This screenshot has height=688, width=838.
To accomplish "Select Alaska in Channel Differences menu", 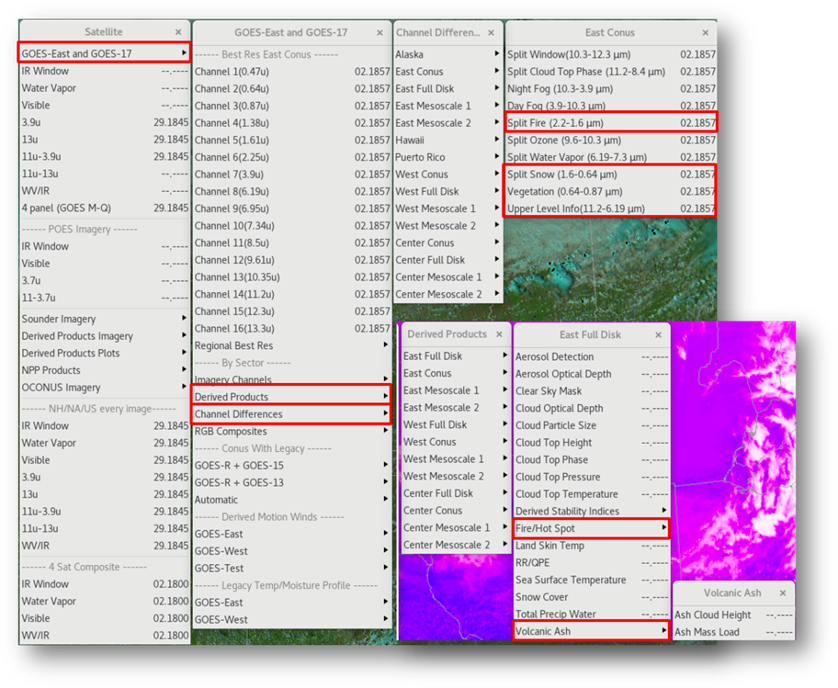I will coord(448,54).
